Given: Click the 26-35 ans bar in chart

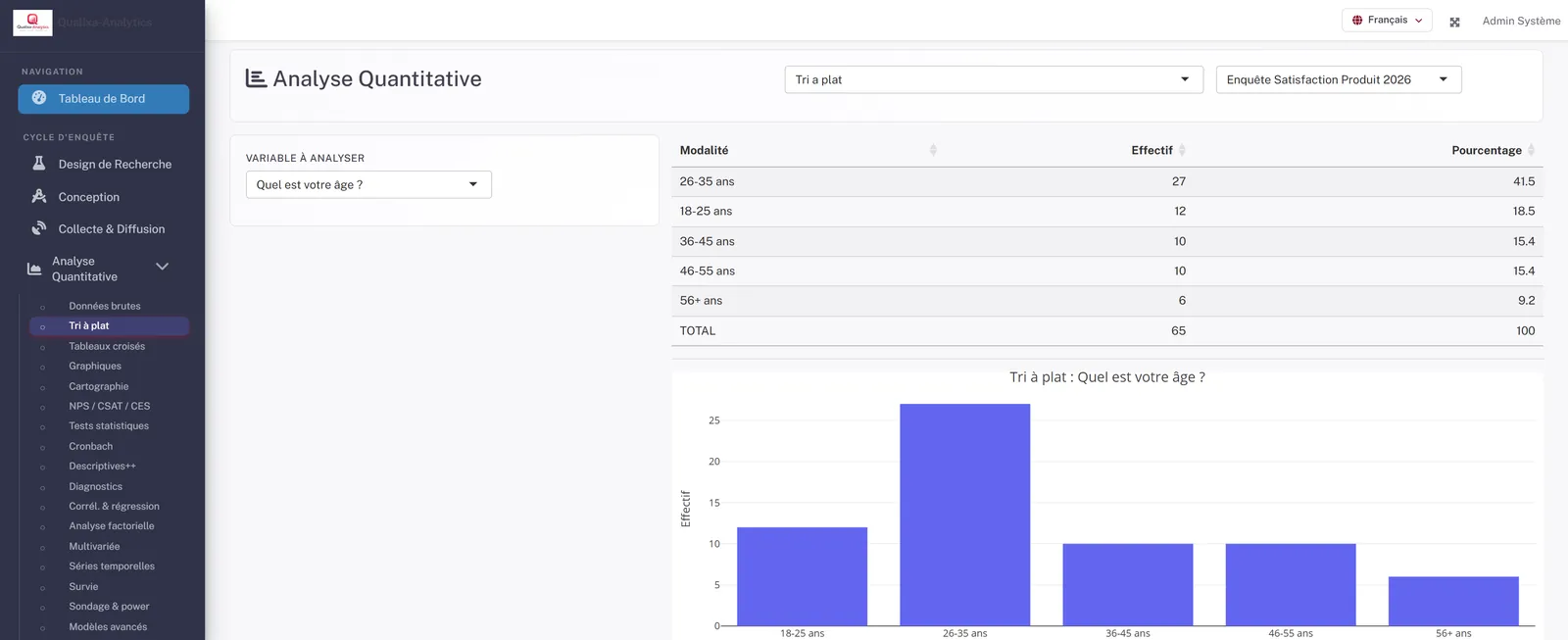Looking at the screenshot, I should [965, 515].
